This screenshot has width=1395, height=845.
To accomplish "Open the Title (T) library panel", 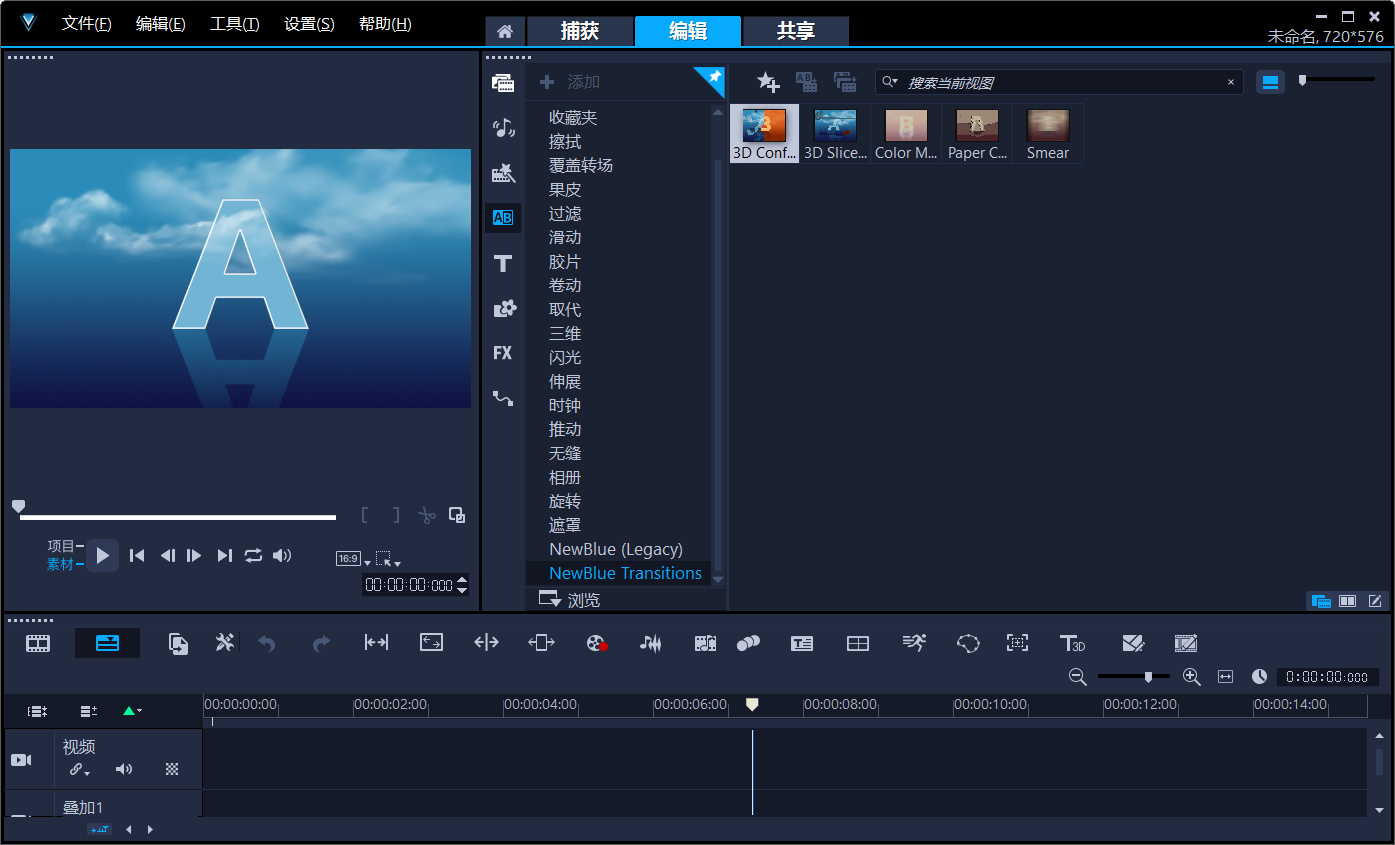I will [x=503, y=264].
